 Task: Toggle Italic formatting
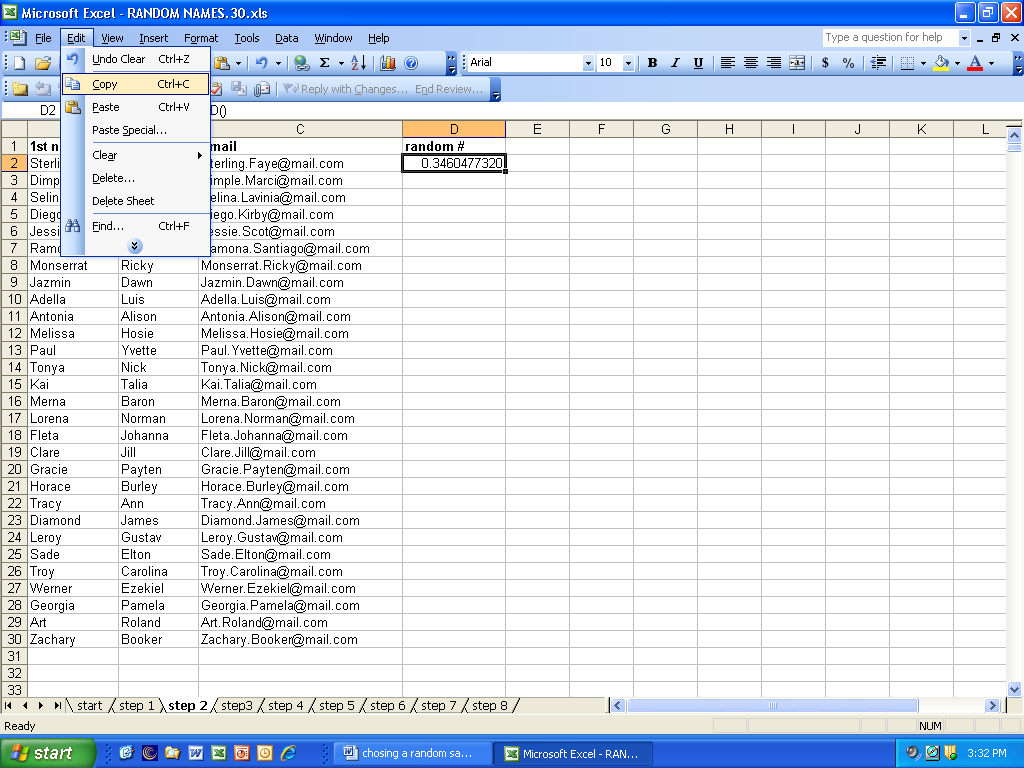(x=675, y=63)
